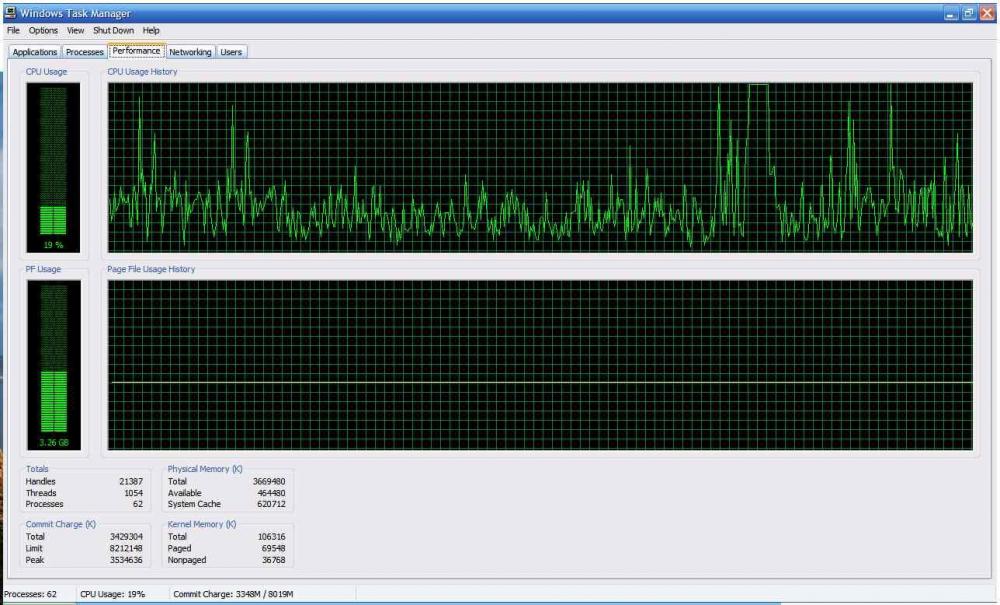
Task: Select the Performance tab
Action: coord(136,51)
